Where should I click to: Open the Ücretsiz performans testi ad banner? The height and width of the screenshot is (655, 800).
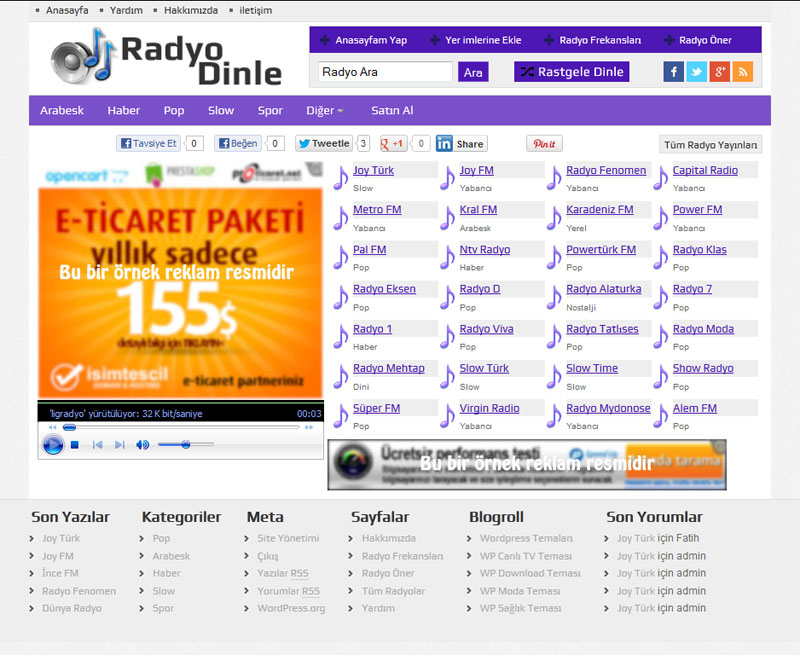click(x=527, y=465)
